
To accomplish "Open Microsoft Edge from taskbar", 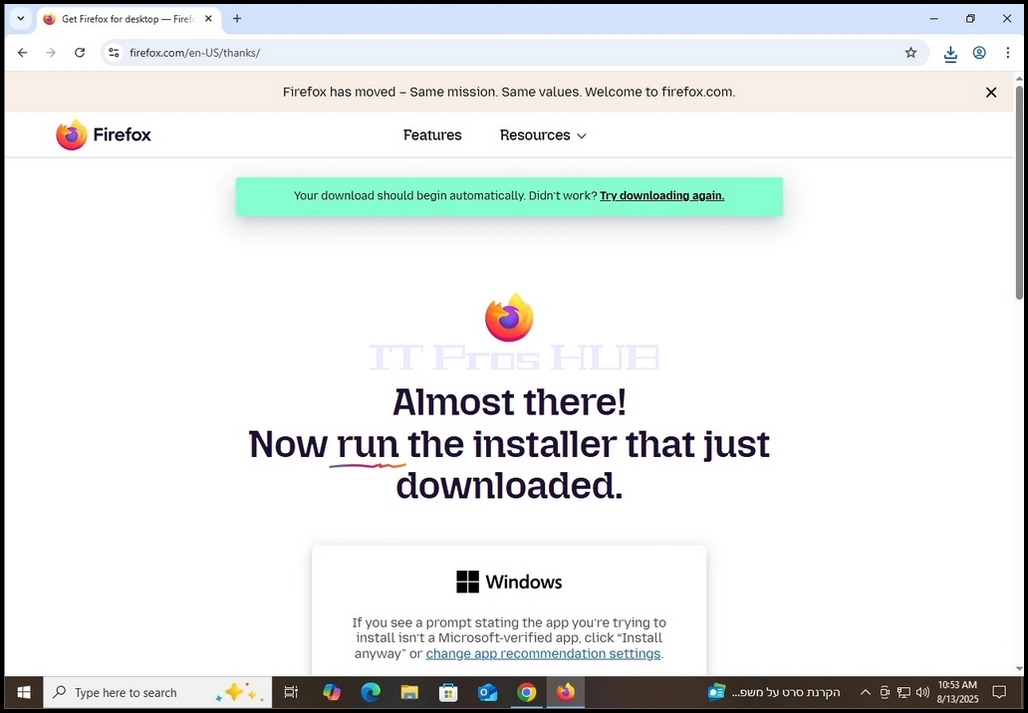I will [x=371, y=692].
